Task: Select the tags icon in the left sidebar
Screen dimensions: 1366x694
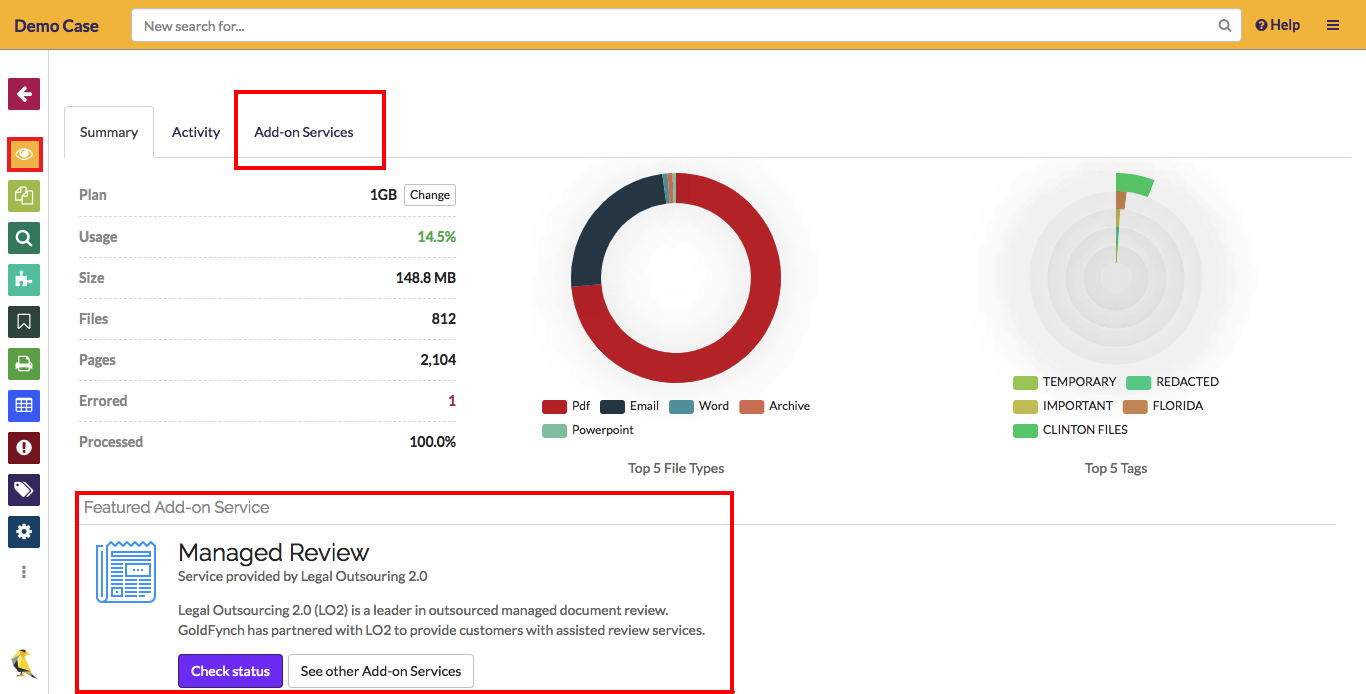Action: 23,489
